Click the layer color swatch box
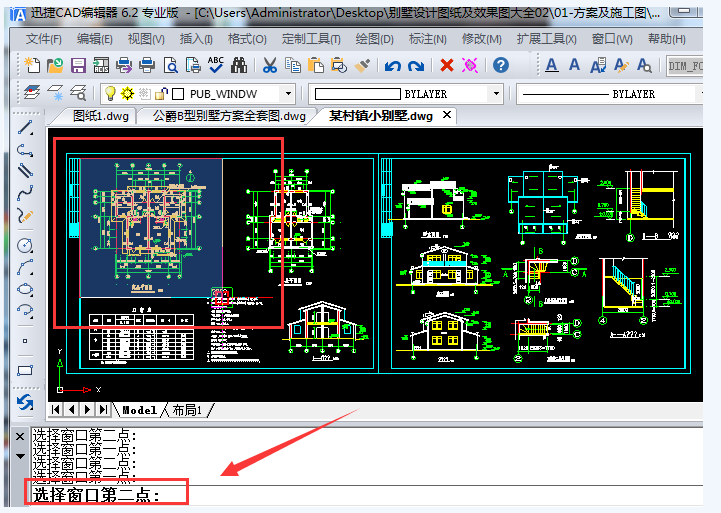Screen dimensions: 721x513 click(178, 94)
